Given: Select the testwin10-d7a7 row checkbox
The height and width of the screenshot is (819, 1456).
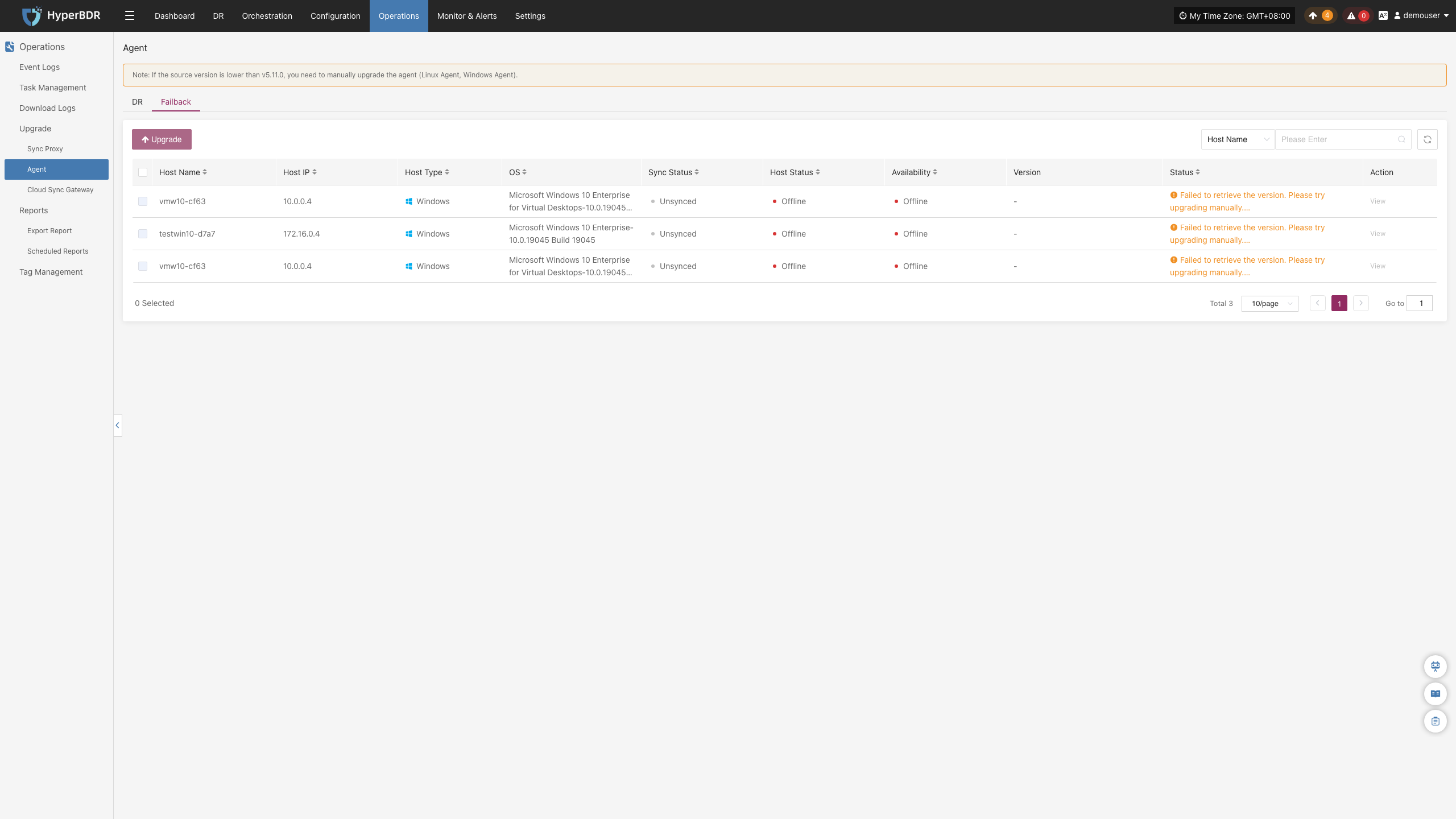Looking at the screenshot, I should (143, 234).
